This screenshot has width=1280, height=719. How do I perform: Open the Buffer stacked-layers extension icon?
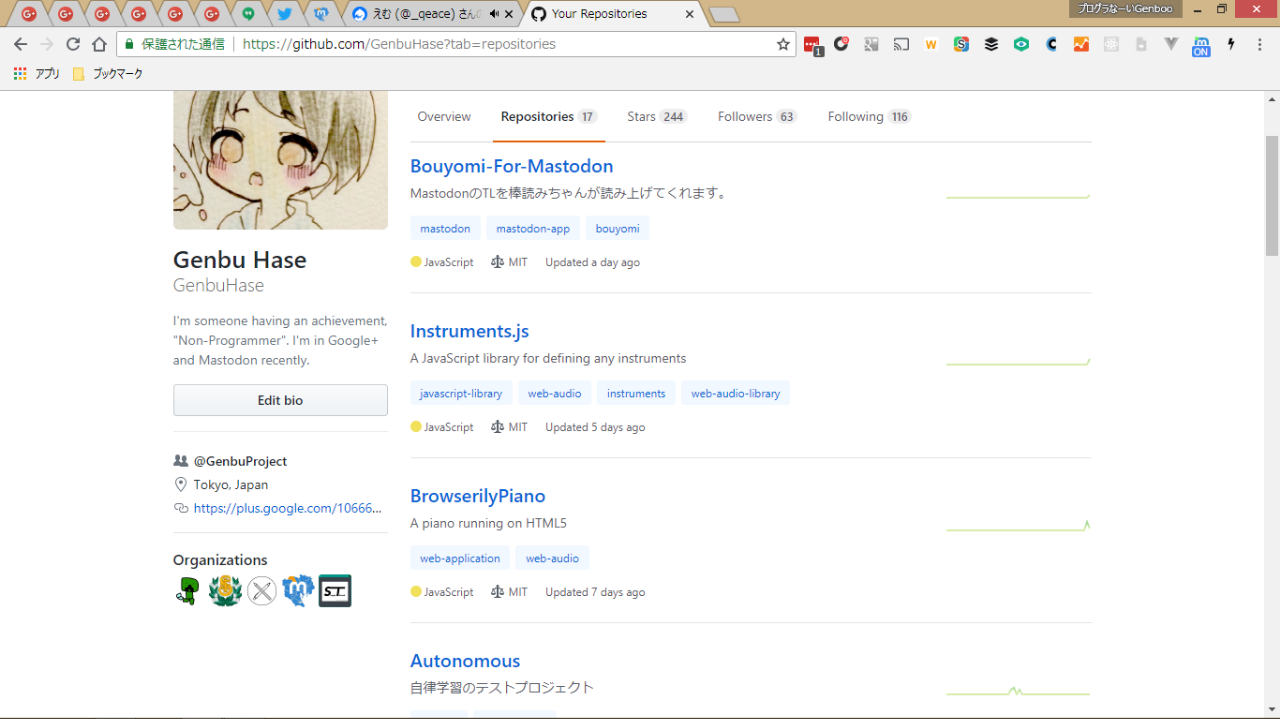click(x=991, y=44)
